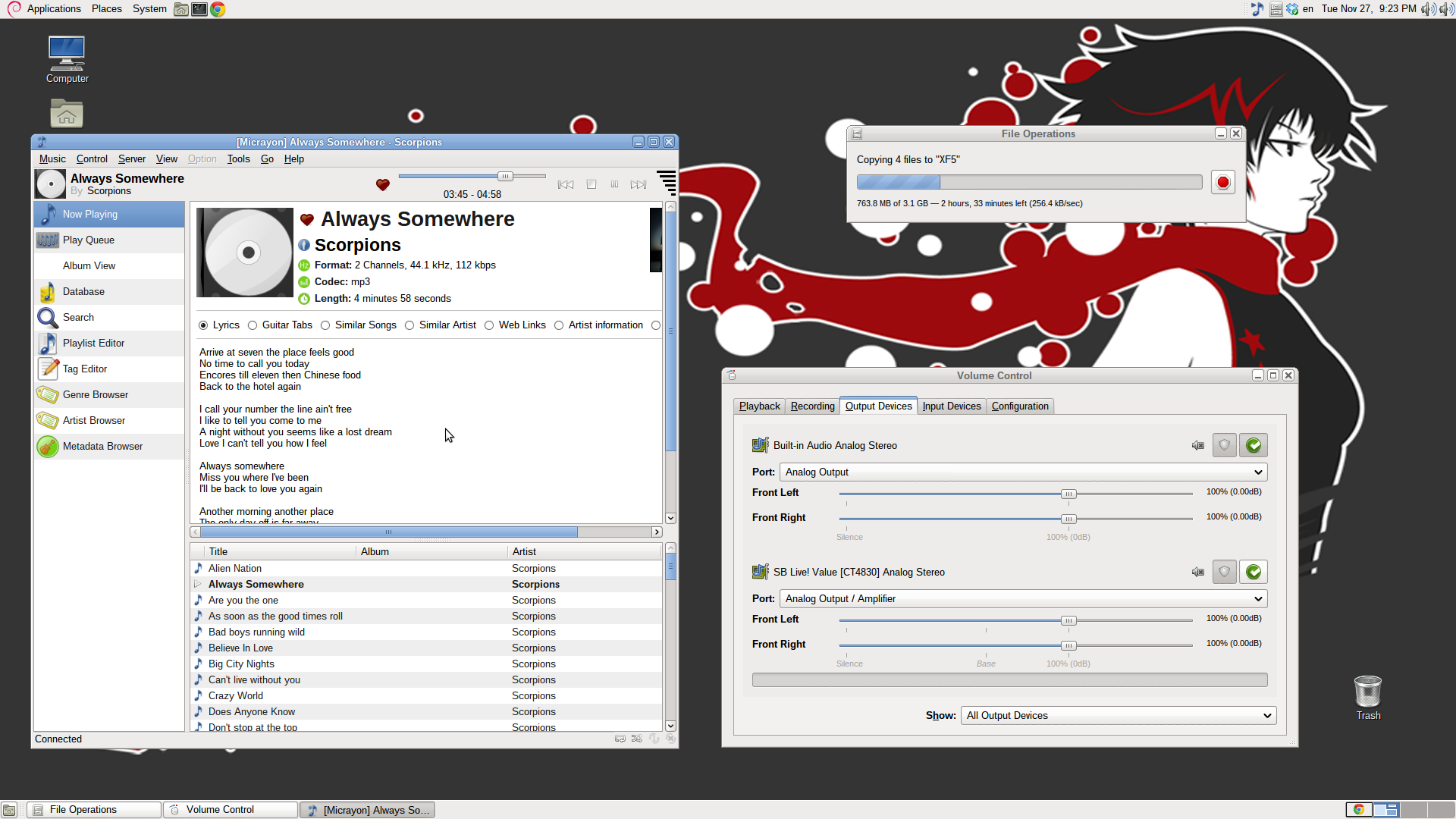This screenshot has height=819, width=1456.
Task: Open the Tag Editor sidebar entry
Action: 109,369
